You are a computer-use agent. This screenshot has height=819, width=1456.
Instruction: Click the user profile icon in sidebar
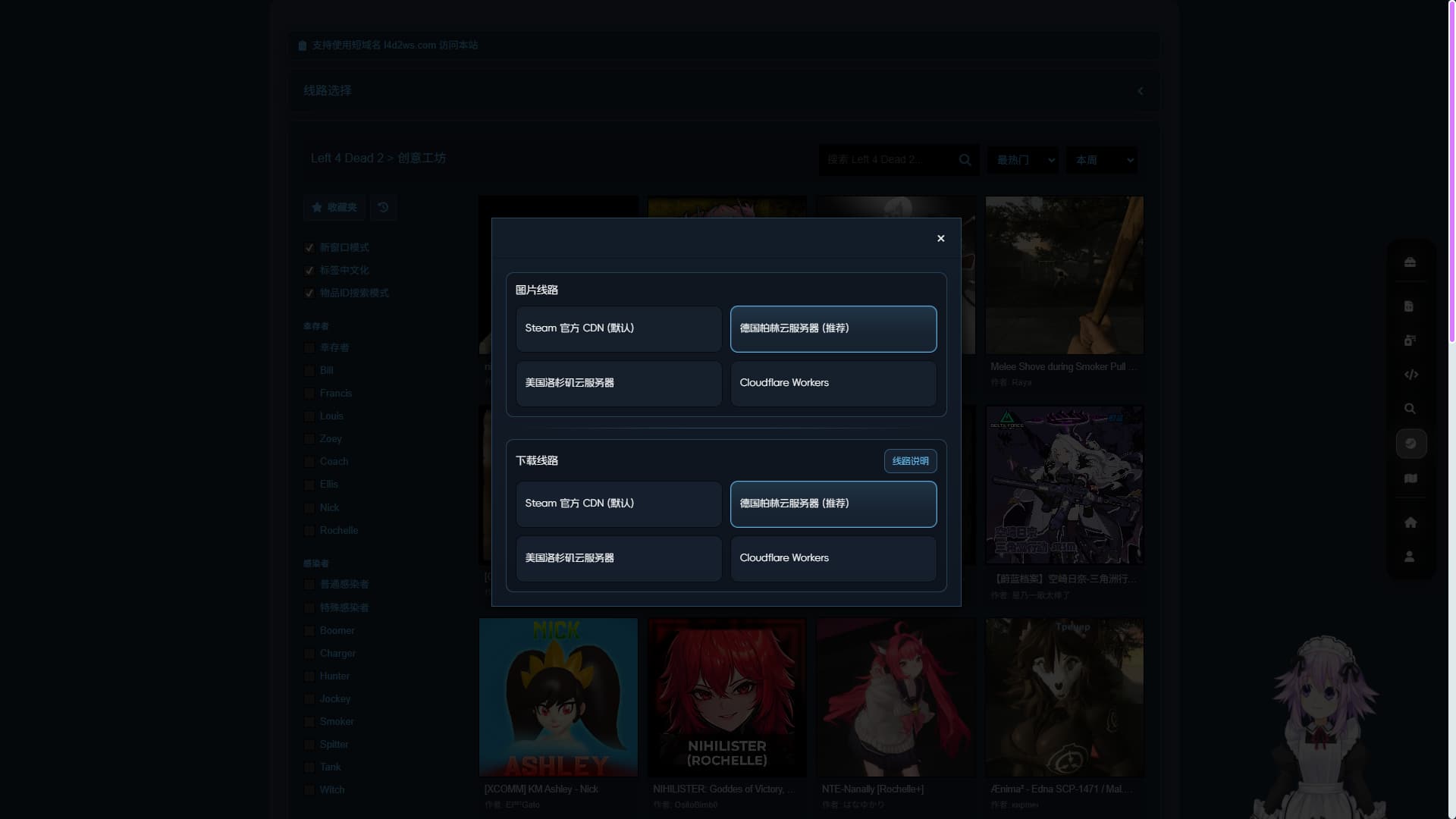(1410, 557)
